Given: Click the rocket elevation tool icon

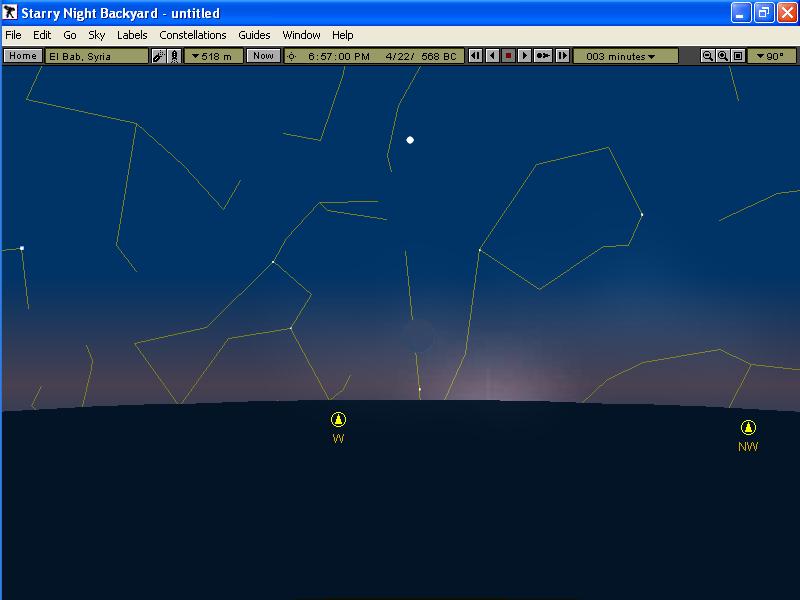Looking at the screenshot, I should (x=174, y=56).
